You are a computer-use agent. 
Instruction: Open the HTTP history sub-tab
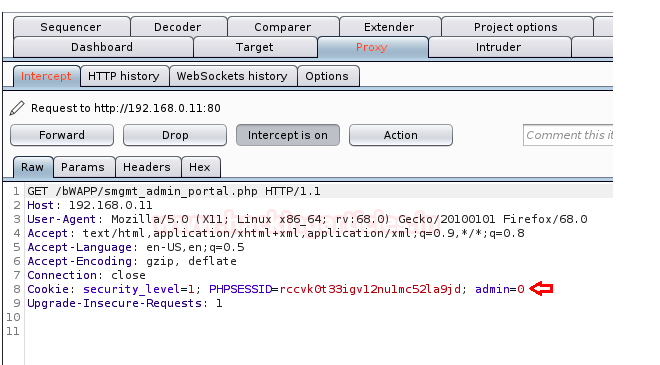point(124,76)
